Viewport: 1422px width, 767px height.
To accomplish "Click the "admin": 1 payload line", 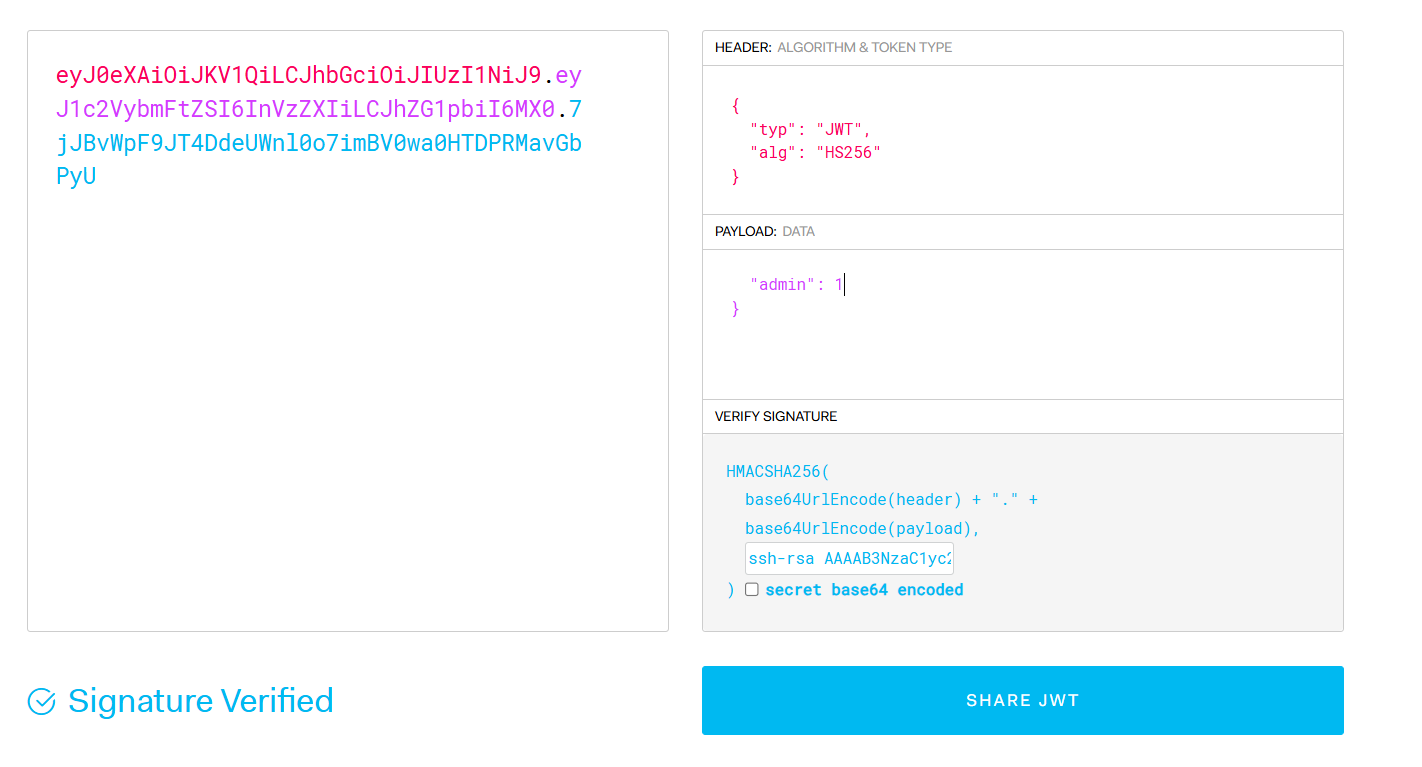I will (796, 285).
